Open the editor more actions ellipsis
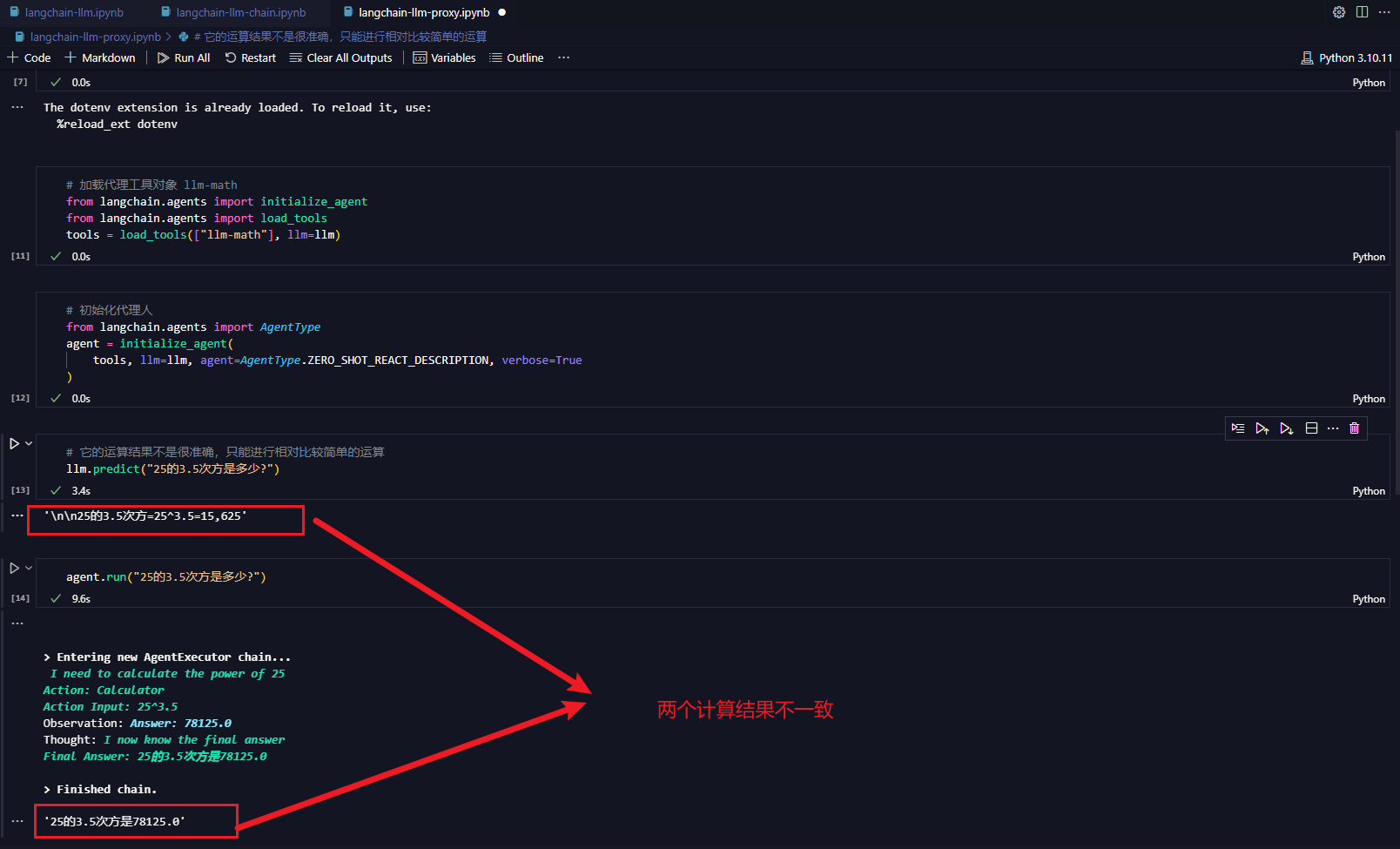Viewport: 1400px width, 849px height. 1384,12
